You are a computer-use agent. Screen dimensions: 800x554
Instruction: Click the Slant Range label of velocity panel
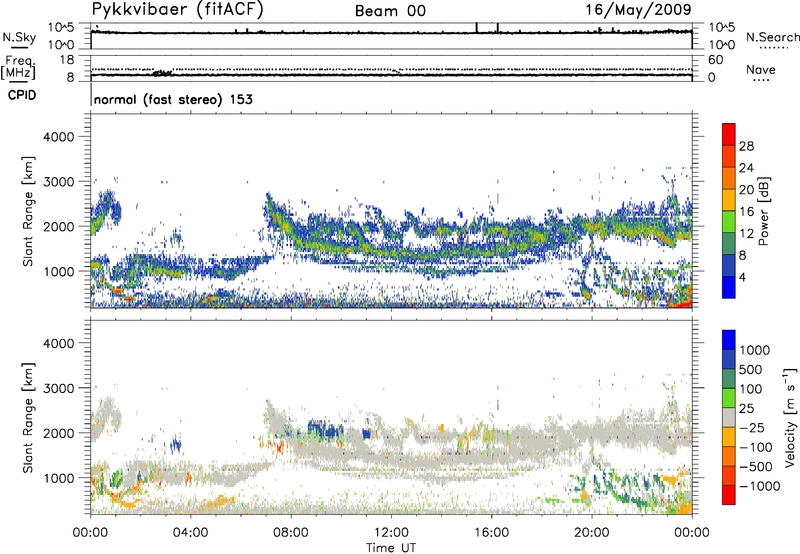[x=28, y=418]
